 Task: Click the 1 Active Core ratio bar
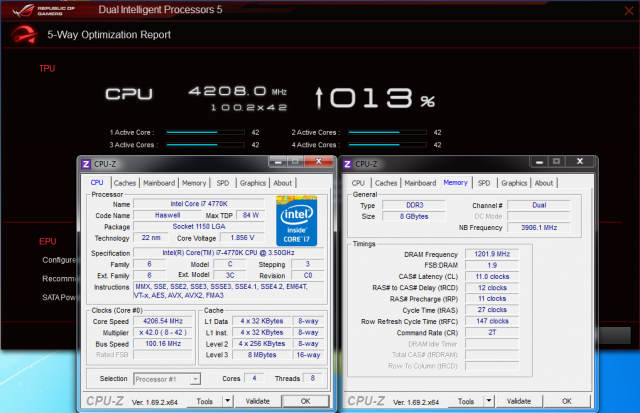coord(205,132)
